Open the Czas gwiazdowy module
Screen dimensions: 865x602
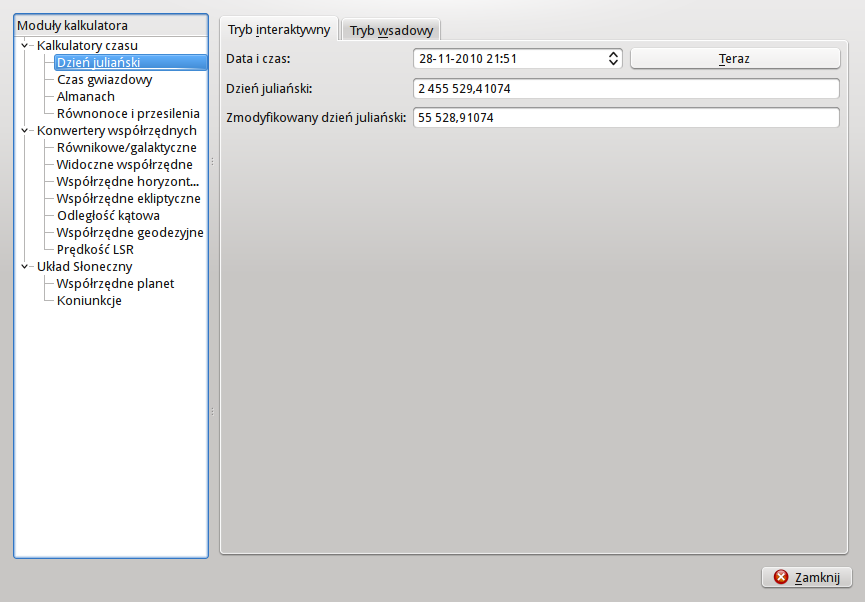click(x=104, y=80)
